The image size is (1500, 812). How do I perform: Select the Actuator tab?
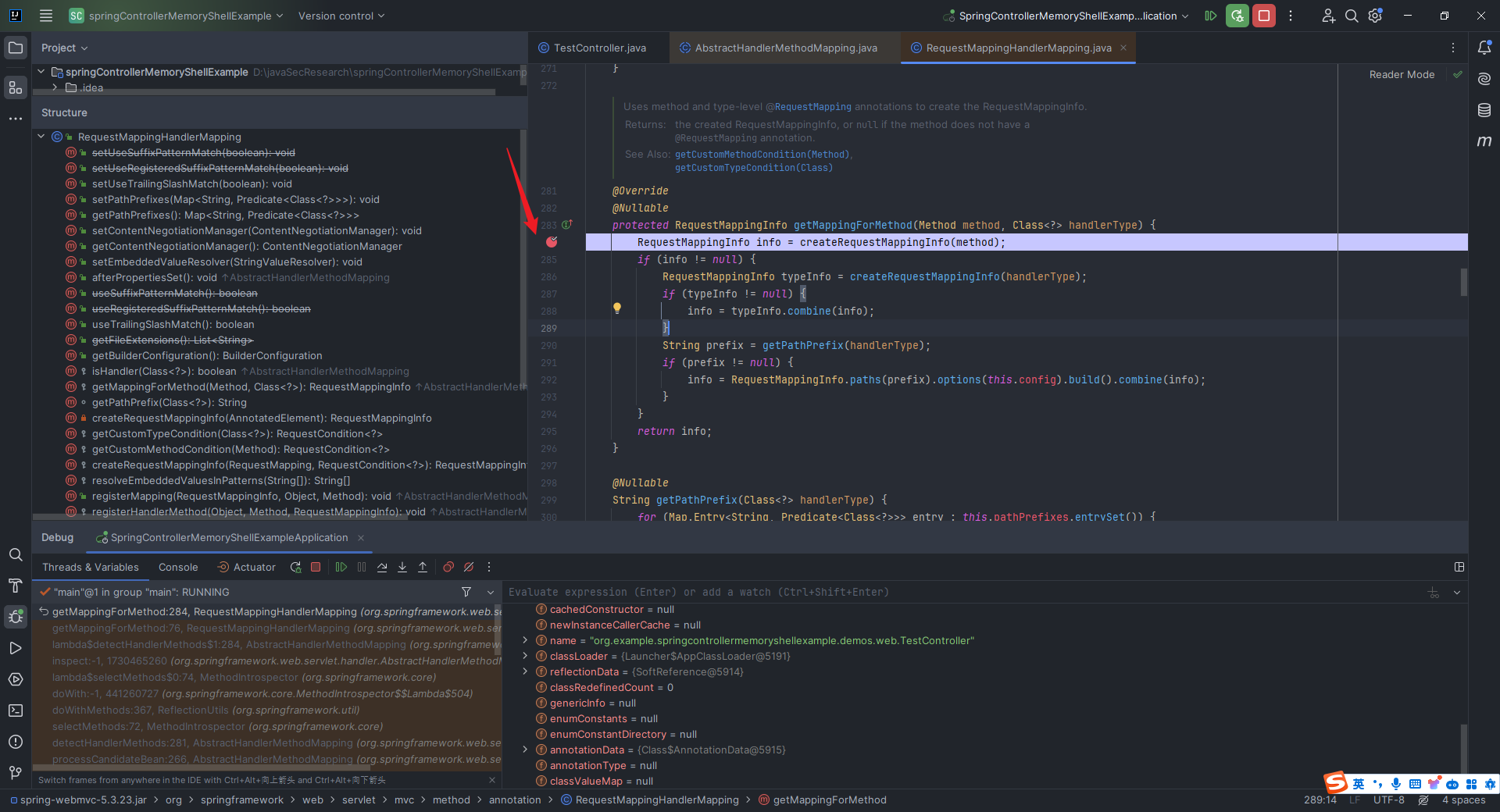coord(246,568)
